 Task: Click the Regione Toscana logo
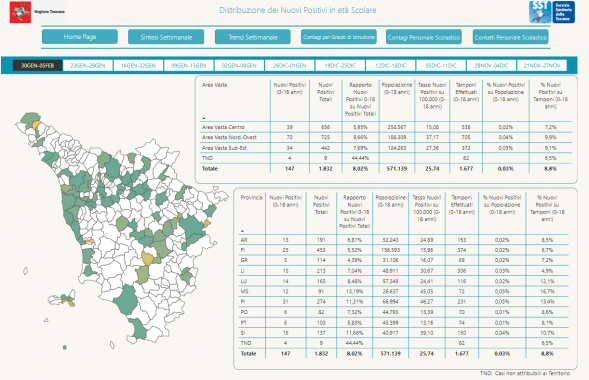[37, 12]
